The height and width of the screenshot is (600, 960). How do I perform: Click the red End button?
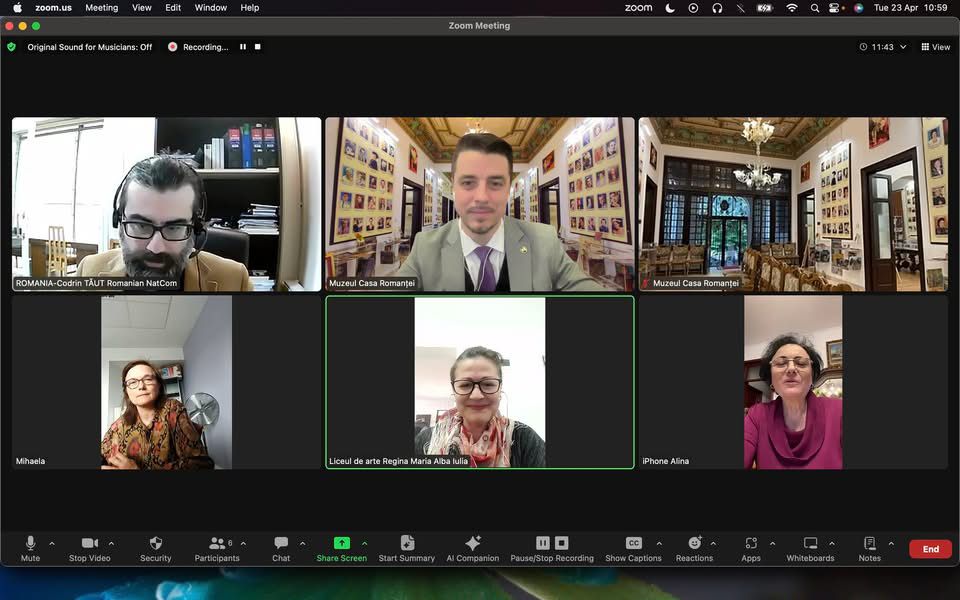pos(930,549)
